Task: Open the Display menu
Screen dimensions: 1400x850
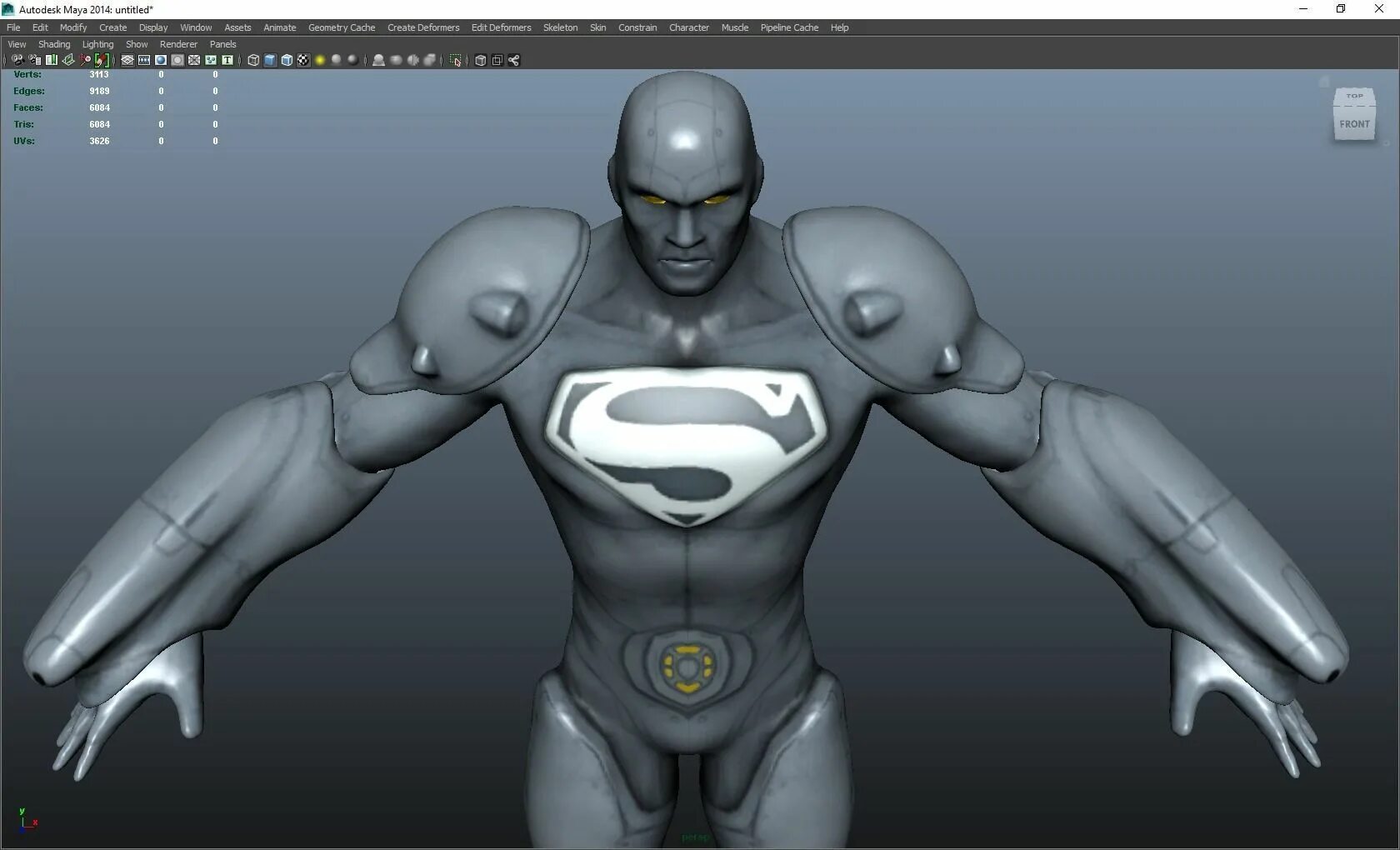Action: point(153,27)
